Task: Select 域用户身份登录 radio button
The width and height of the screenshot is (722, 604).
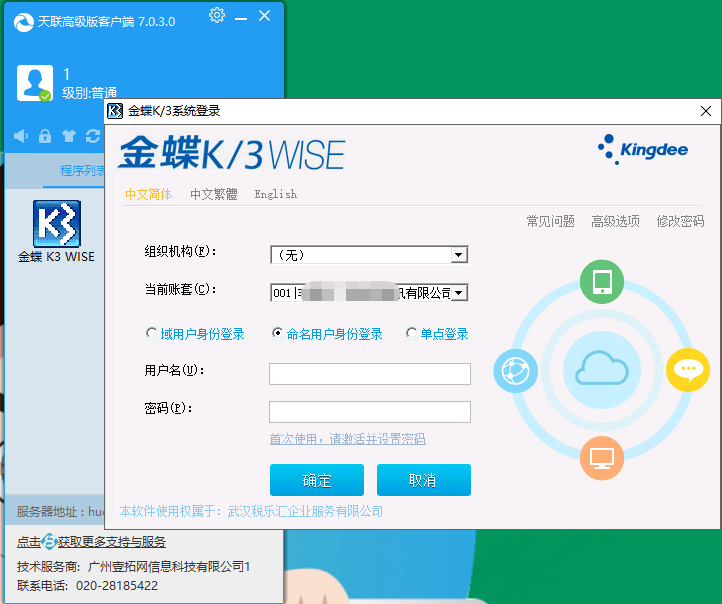Action: (x=151, y=333)
